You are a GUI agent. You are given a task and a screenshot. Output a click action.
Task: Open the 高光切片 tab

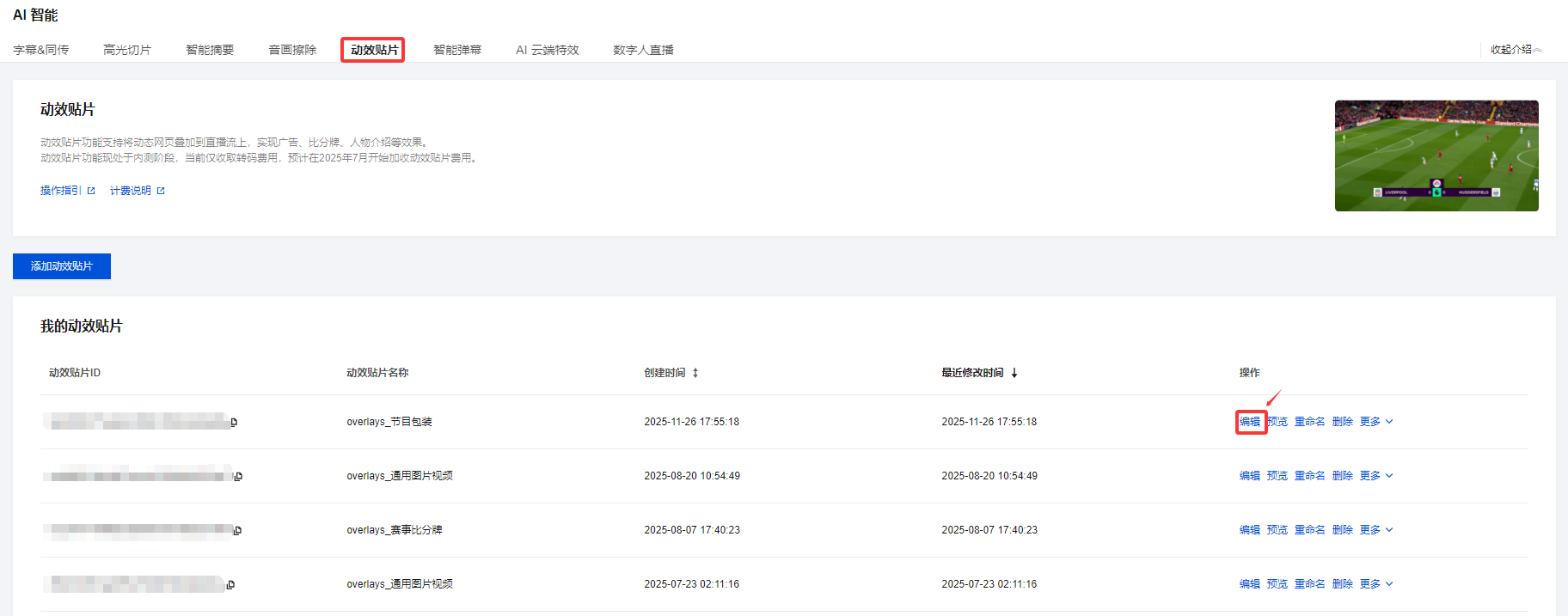(x=127, y=50)
